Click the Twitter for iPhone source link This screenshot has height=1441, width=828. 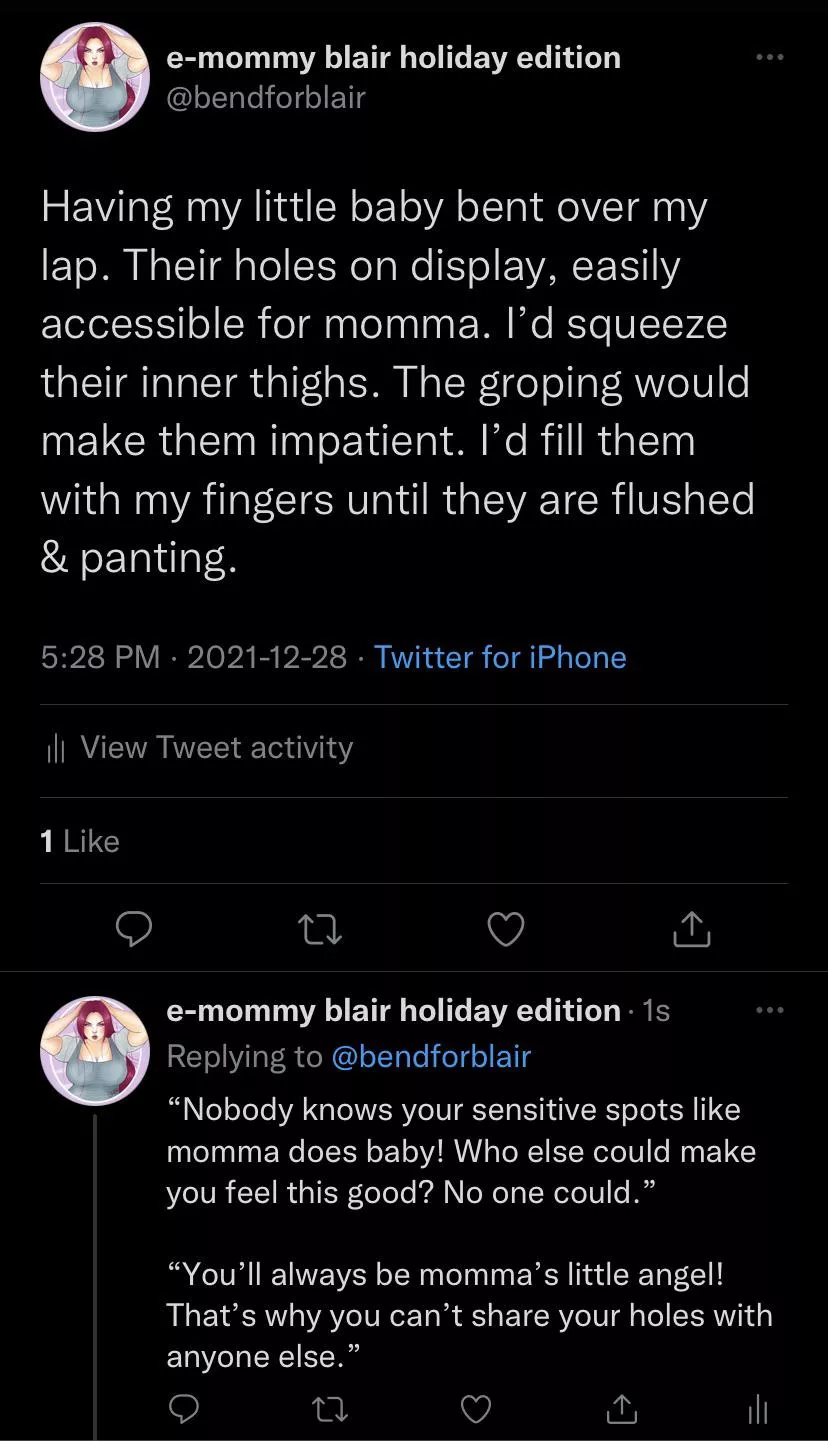[500, 657]
